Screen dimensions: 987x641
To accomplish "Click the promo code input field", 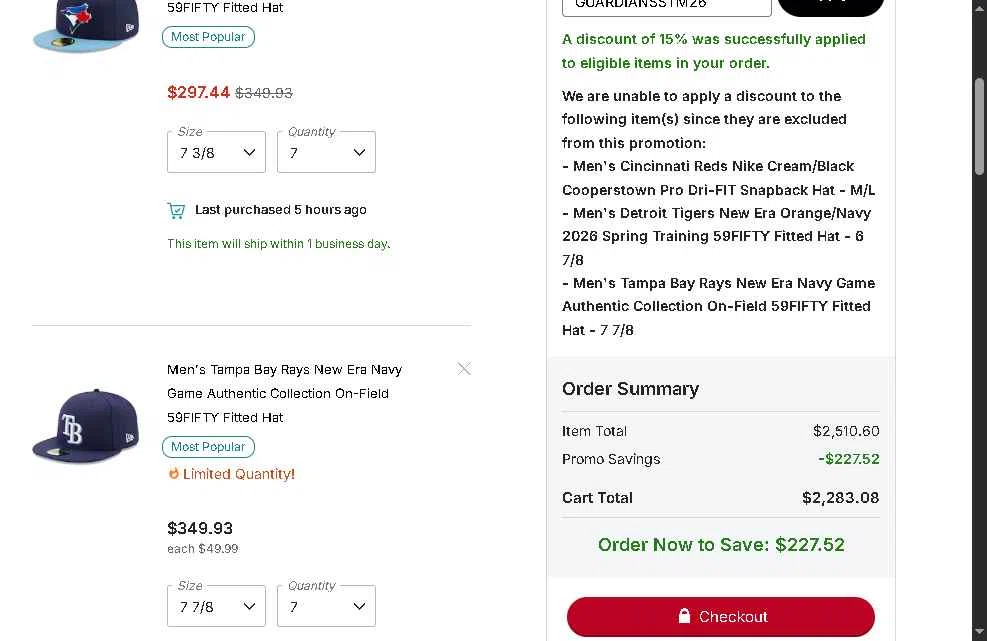I will [x=666, y=5].
